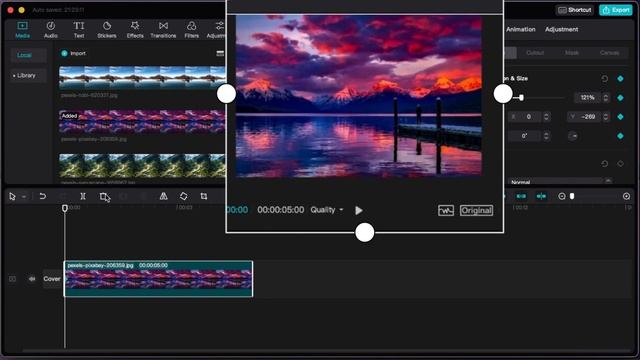Open the Canvas sub-tab
This screenshot has width=640, height=360.
point(609,53)
